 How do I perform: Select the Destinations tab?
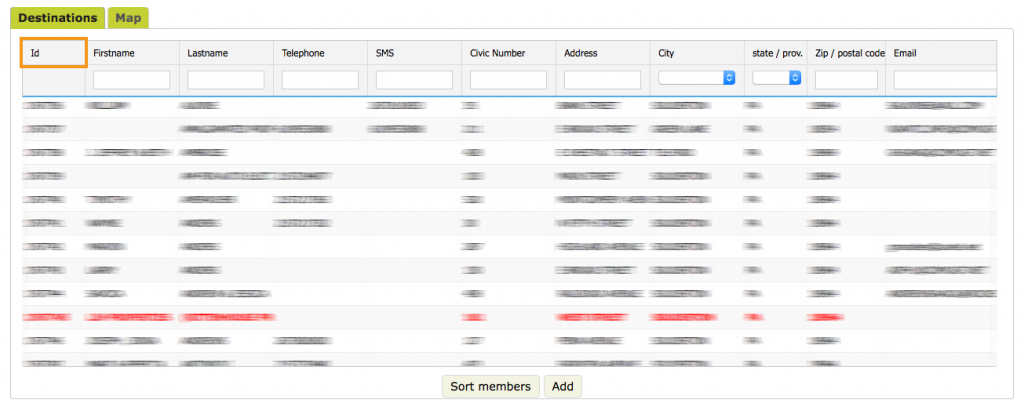click(x=57, y=18)
